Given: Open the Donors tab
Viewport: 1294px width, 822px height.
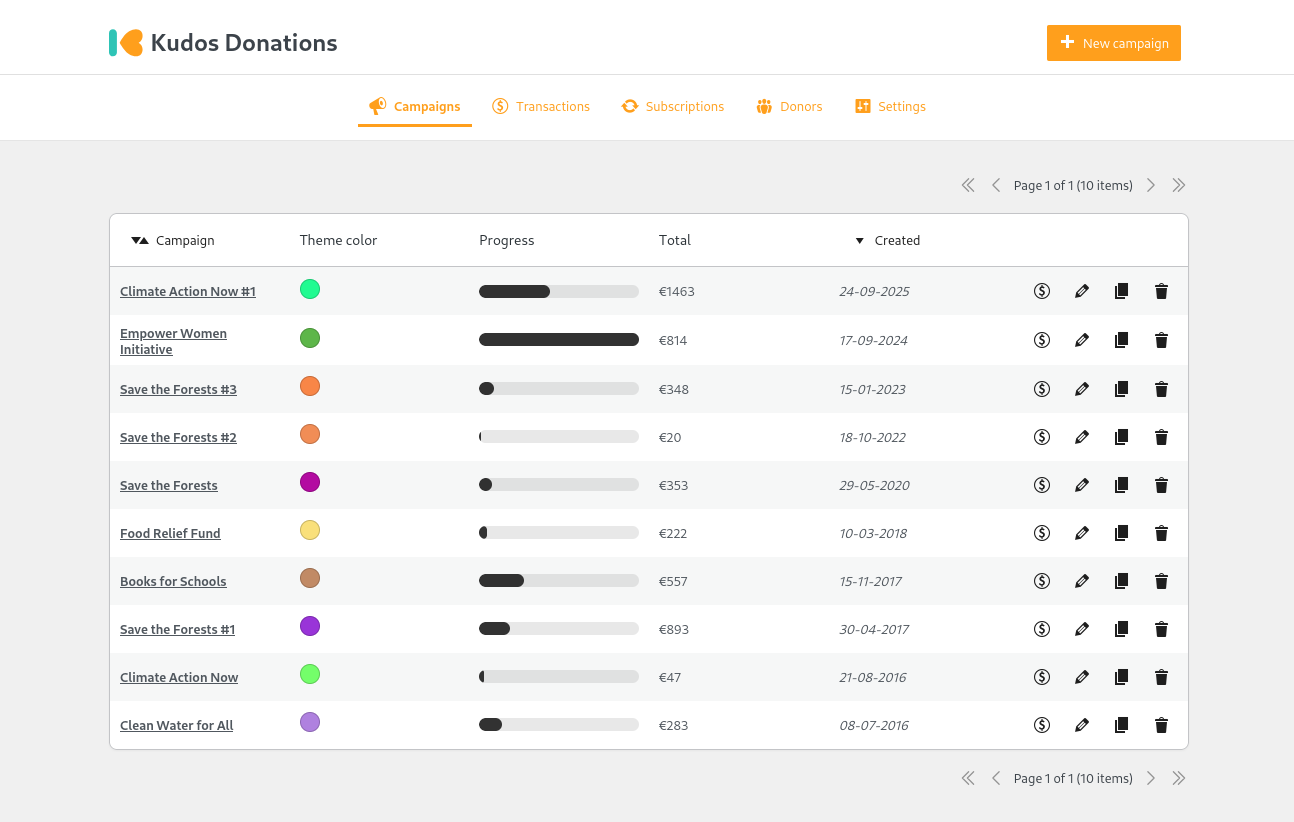Looking at the screenshot, I should tap(789, 106).
